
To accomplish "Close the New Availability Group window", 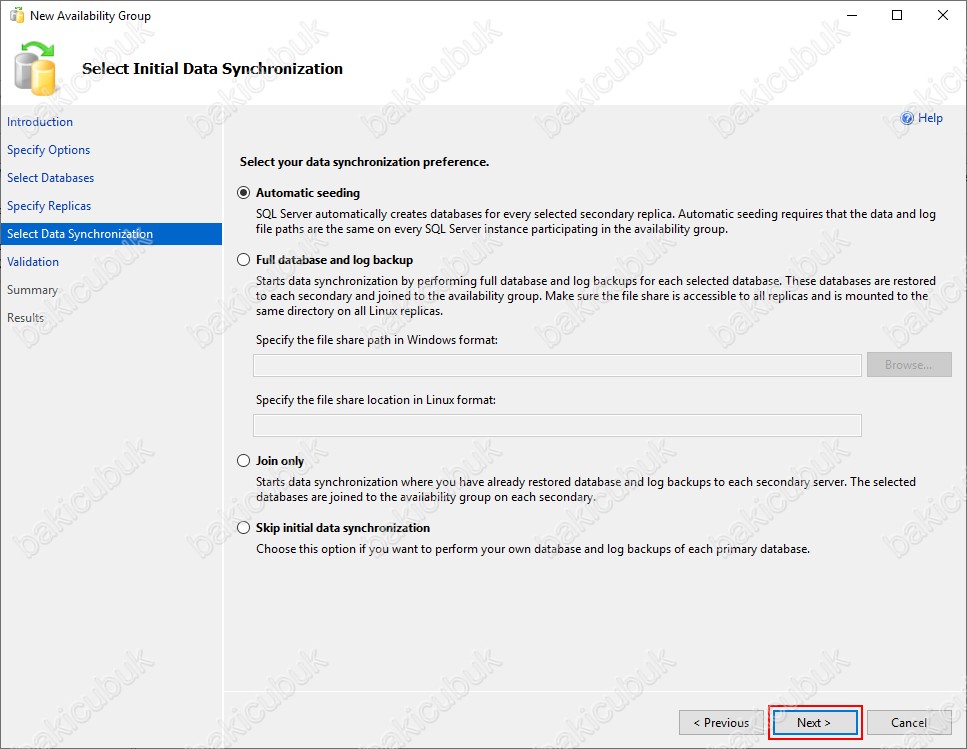I will (943, 15).
